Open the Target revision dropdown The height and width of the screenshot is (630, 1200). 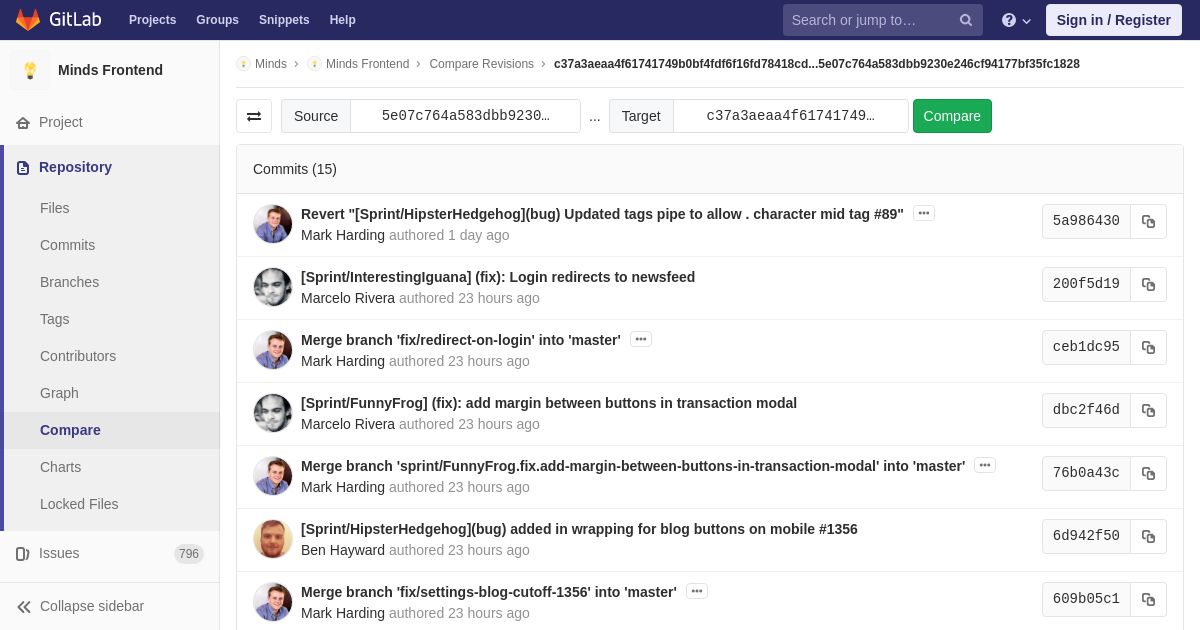(x=790, y=116)
